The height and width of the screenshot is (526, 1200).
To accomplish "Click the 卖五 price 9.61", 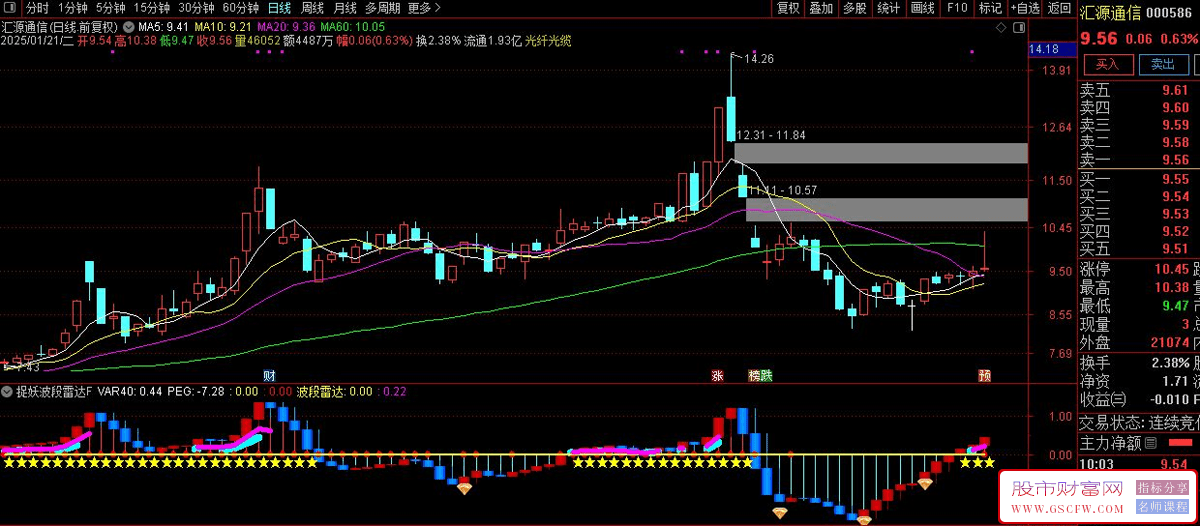I will (x=1174, y=90).
